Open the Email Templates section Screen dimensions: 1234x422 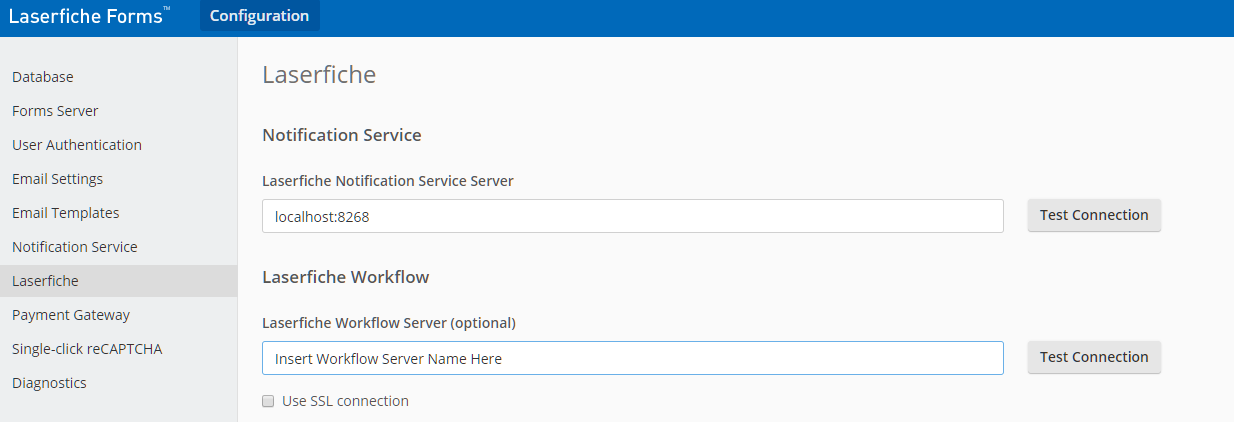point(65,213)
